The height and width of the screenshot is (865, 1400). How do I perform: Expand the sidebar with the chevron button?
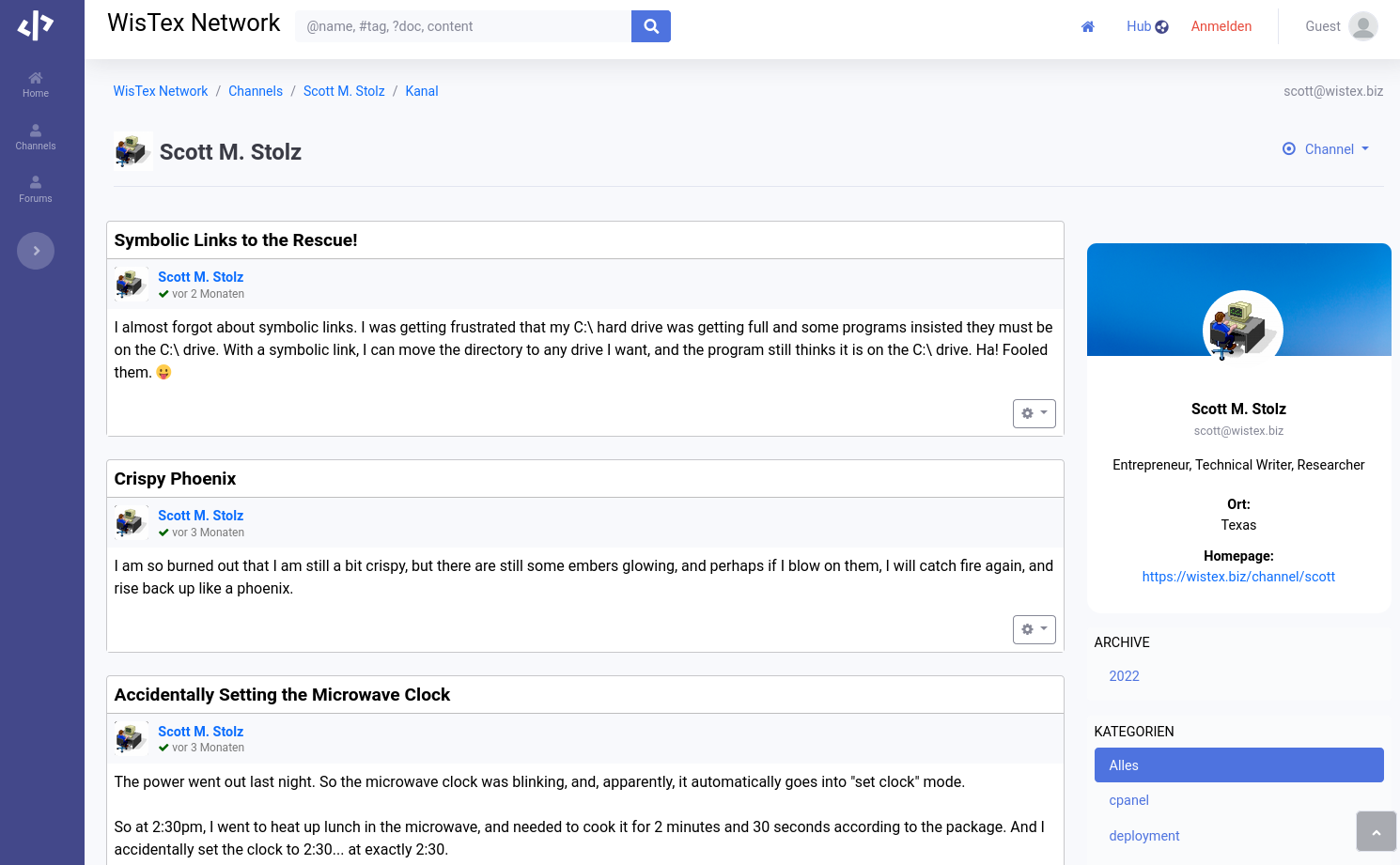tap(36, 251)
